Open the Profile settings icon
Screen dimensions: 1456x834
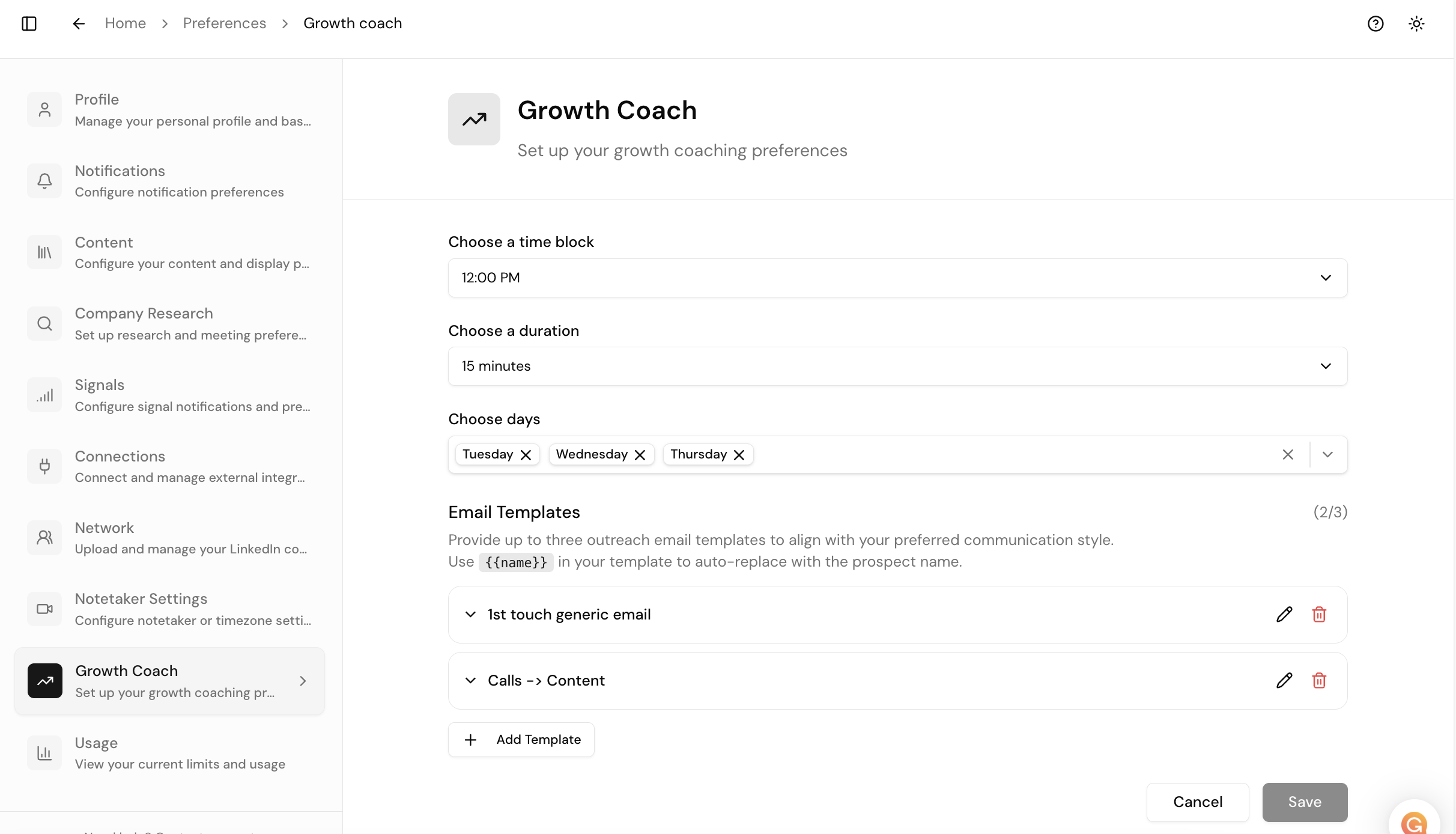[44, 109]
